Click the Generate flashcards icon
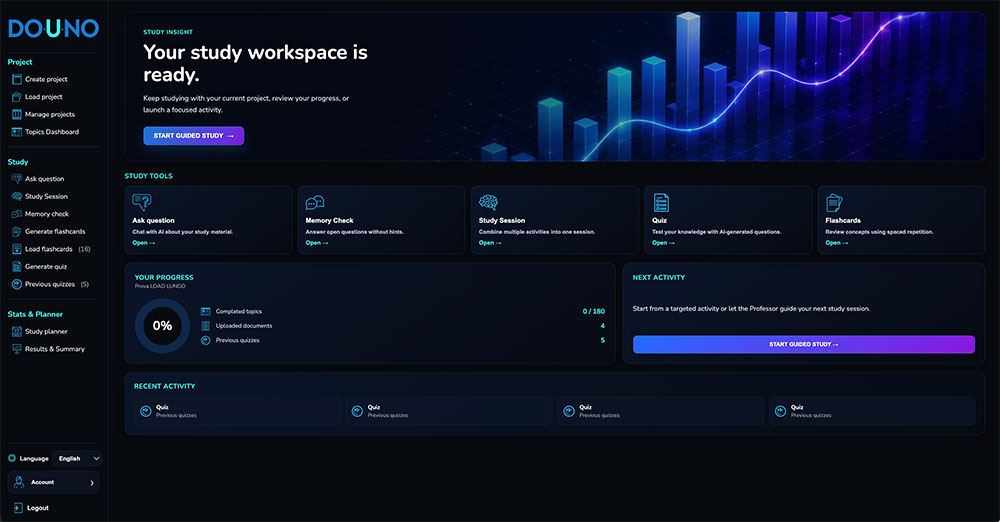 [17, 232]
